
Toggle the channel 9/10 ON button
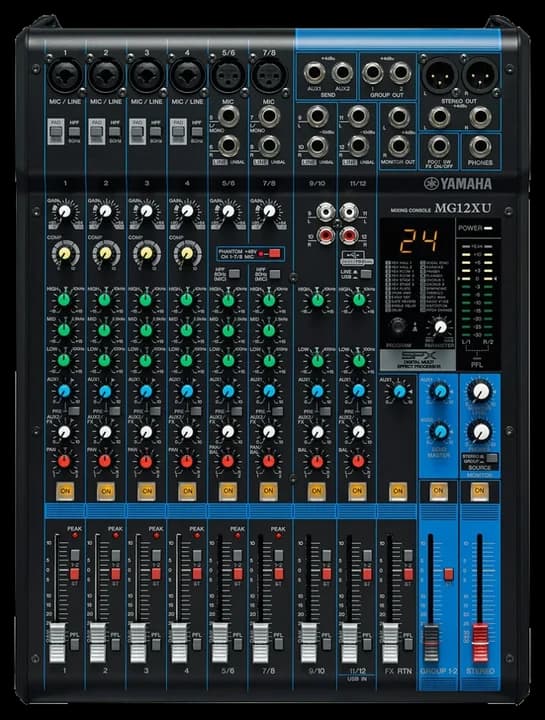pyautogui.click(x=317, y=491)
